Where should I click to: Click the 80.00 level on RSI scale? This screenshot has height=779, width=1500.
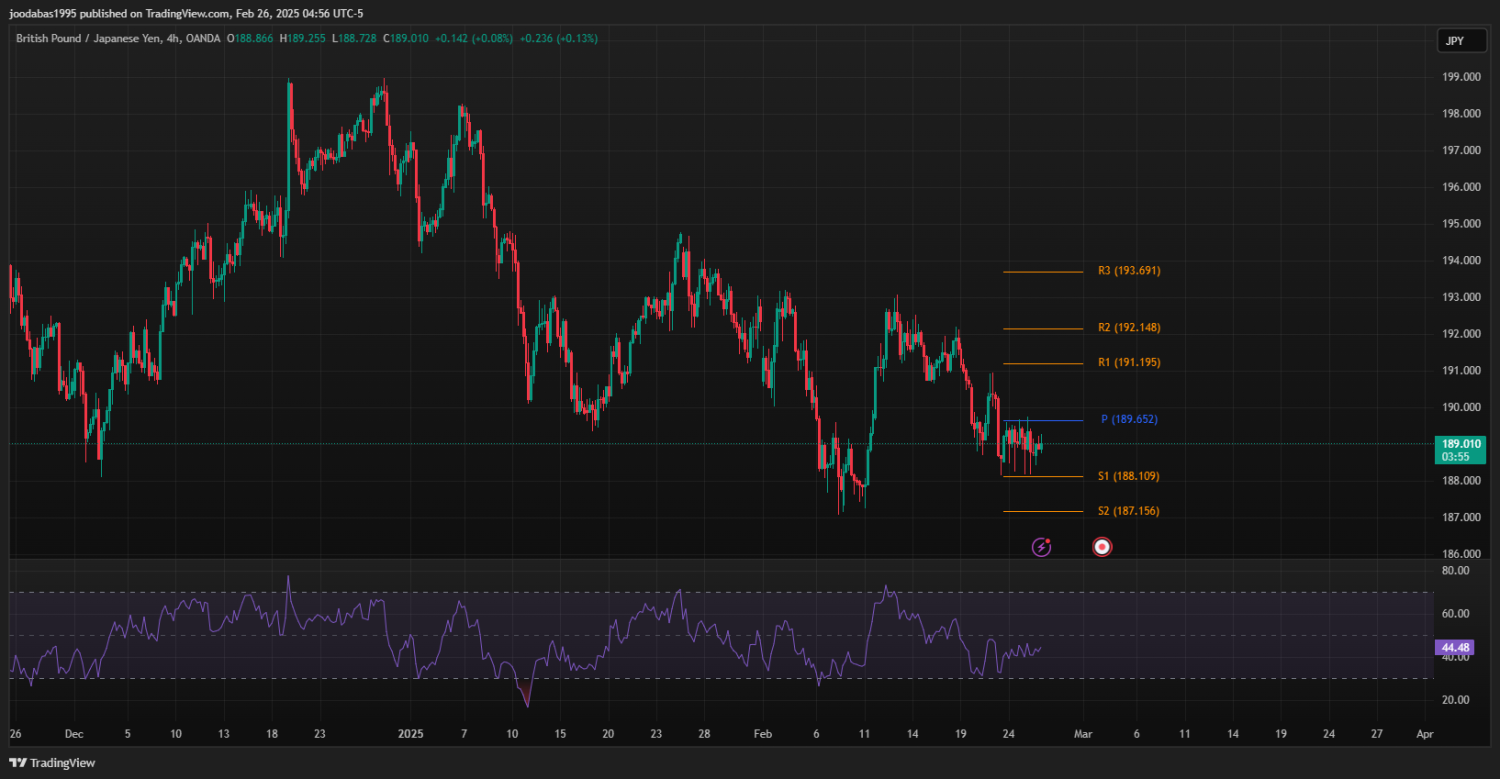tap(1455, 571)
